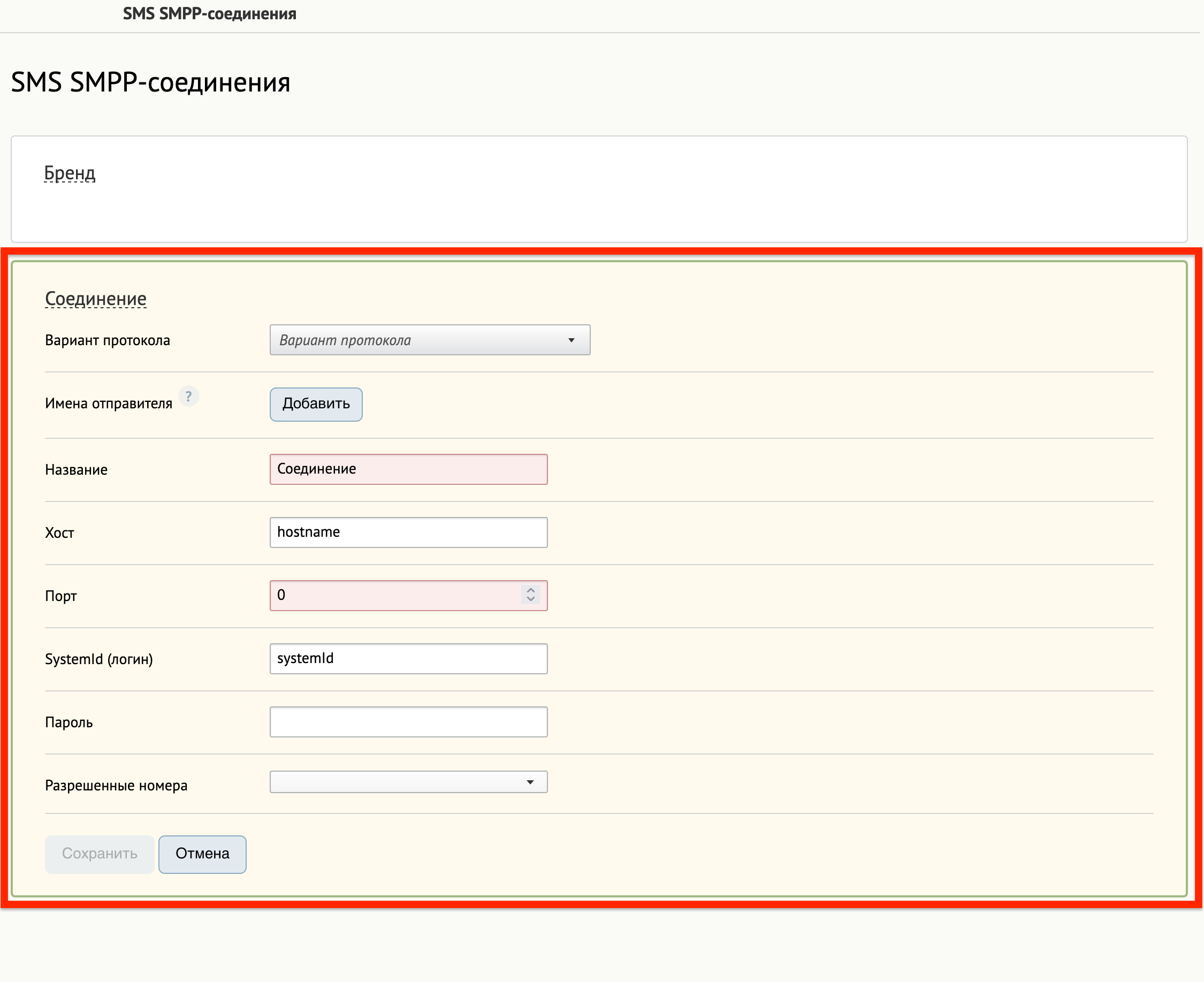Click the Отмена button

[202, 854]
